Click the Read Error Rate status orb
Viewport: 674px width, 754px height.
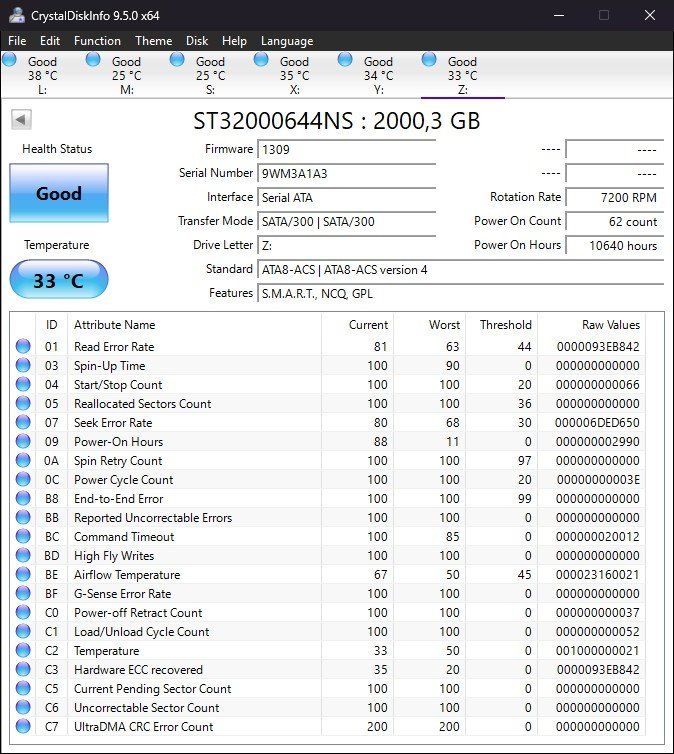pos(23,347)
